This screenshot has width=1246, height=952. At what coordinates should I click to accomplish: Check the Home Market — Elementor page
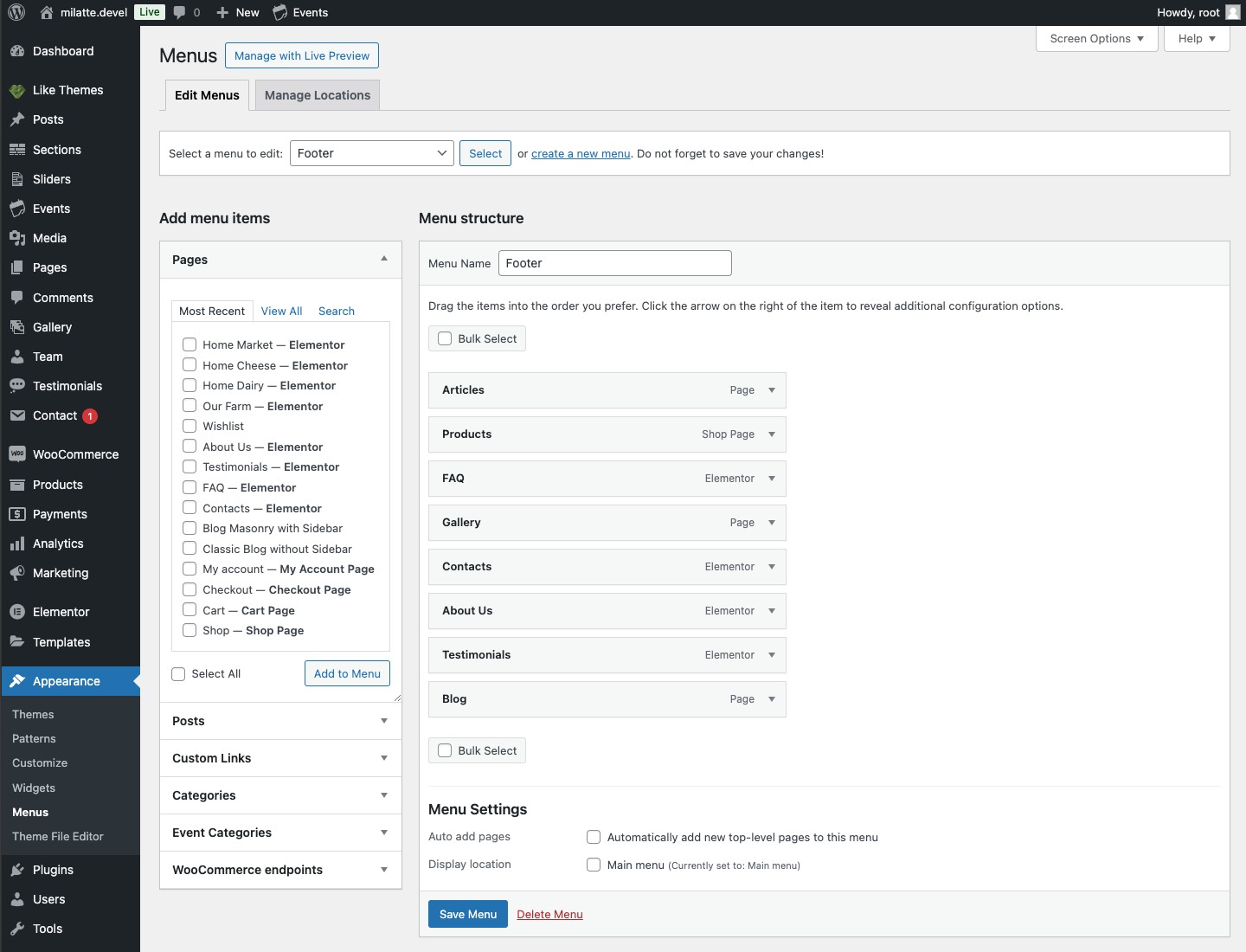(x=189, y=344)
